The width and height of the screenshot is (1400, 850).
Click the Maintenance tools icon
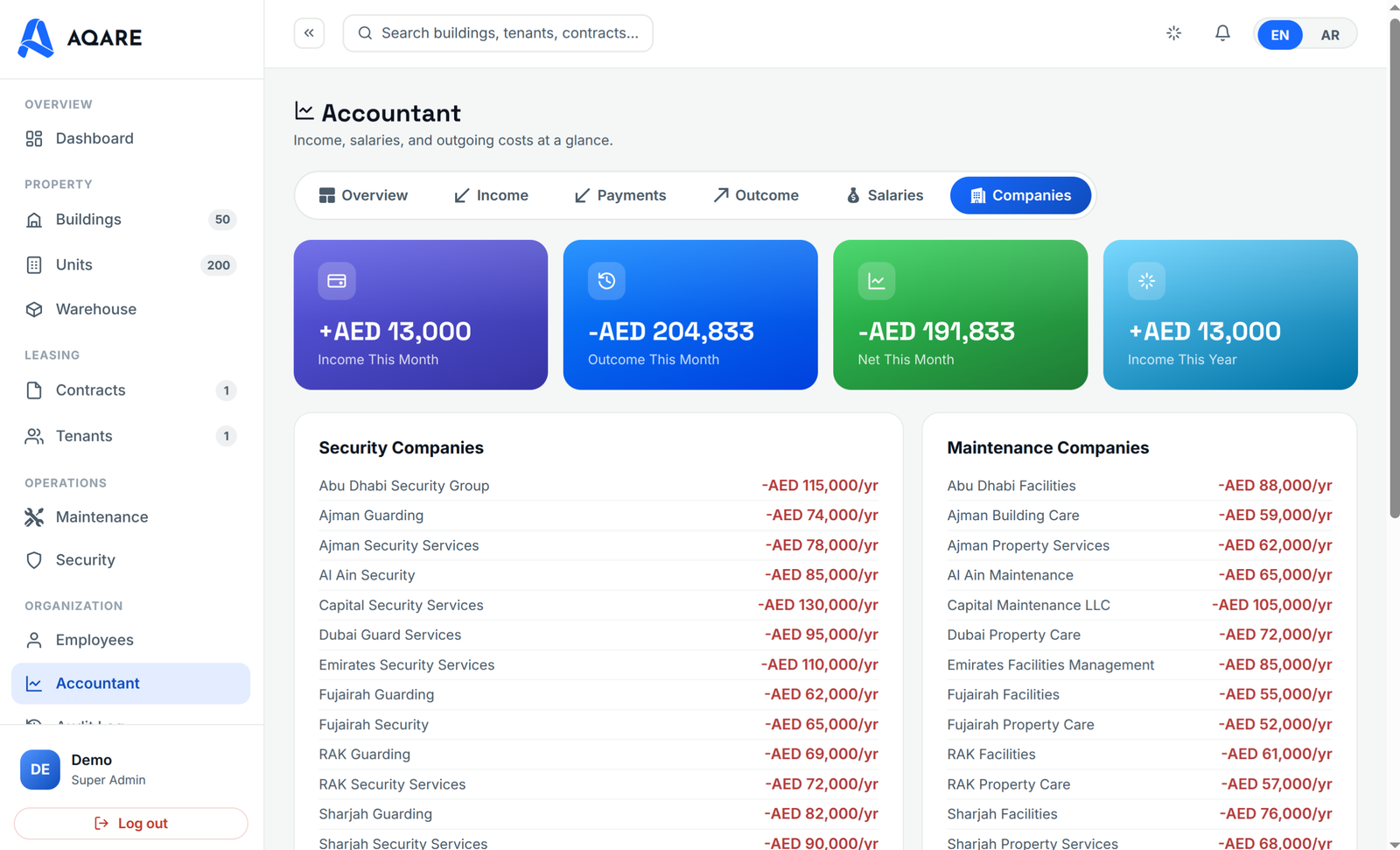click(x=34, y=517)
